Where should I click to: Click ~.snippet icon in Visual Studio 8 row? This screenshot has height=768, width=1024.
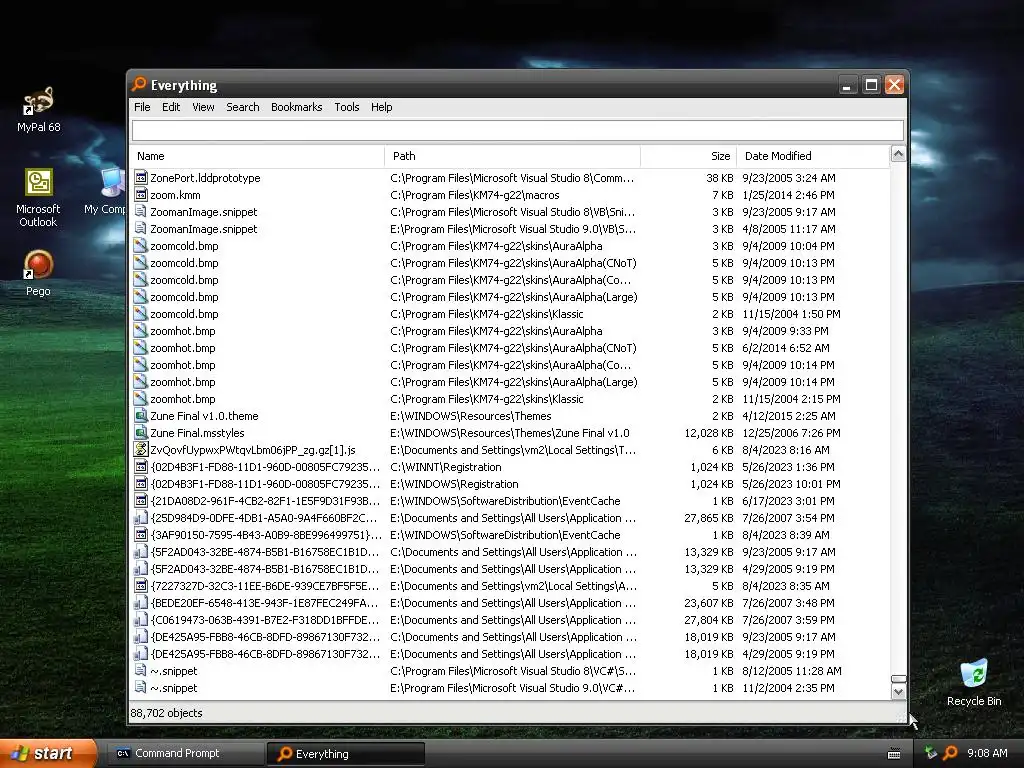tap(140, 670)
